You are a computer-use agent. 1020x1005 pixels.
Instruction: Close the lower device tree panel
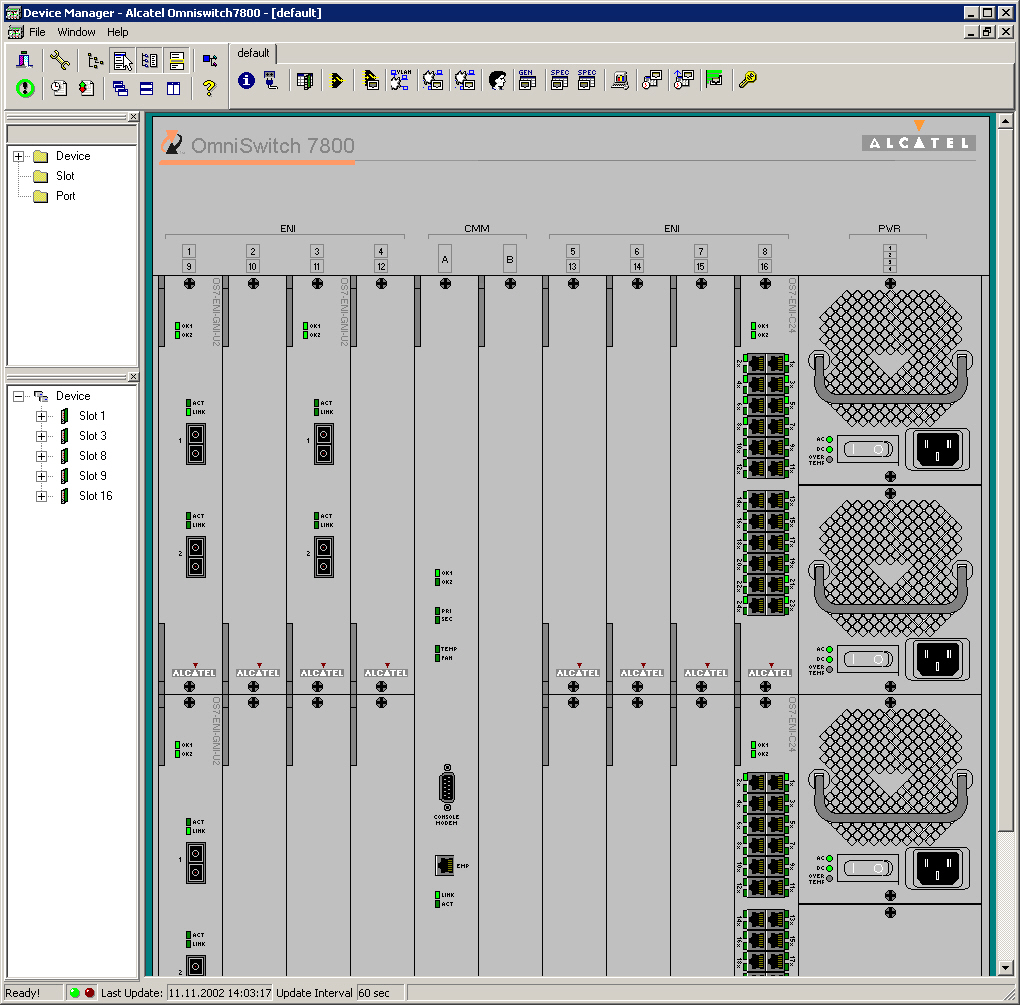(x=133, y=377)
